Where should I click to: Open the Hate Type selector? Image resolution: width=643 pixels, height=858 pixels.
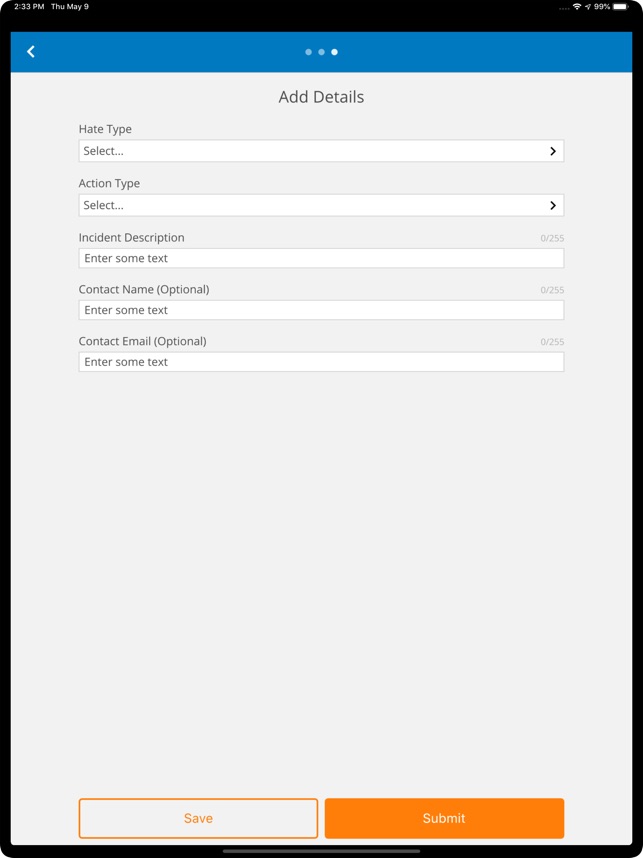(x=321, y=150)
